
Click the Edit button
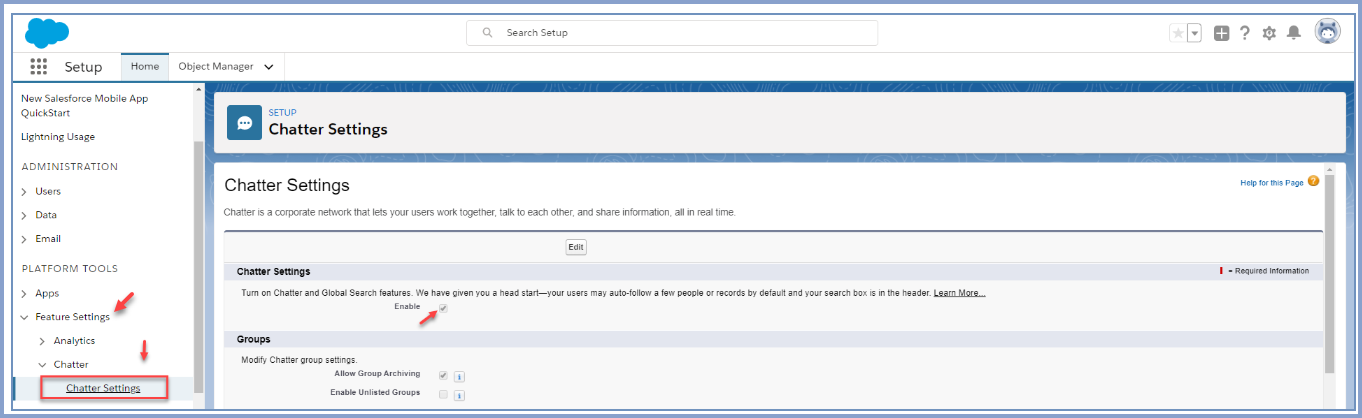tap(576, 247)
